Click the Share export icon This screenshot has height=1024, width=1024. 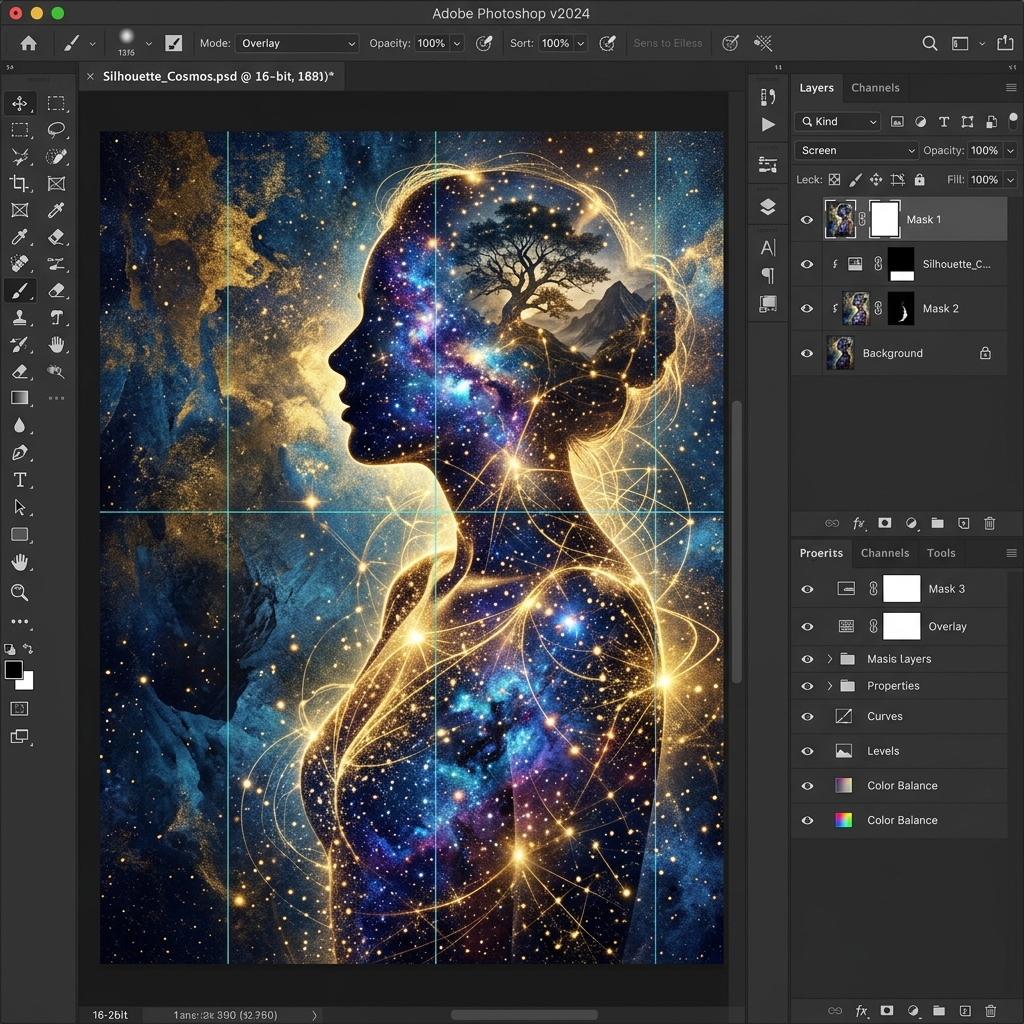pyautogui.click(x=1005, y=43)
